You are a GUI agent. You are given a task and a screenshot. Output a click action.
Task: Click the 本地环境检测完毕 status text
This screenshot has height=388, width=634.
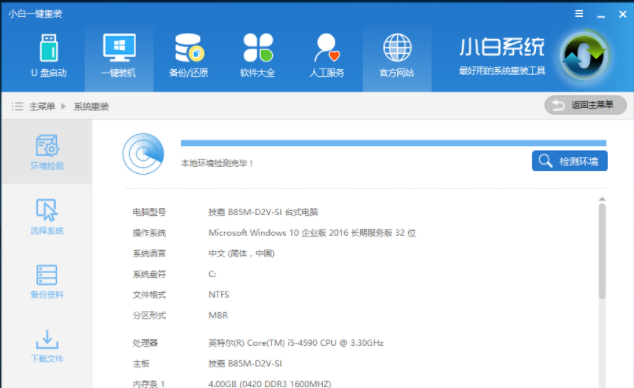(x=217, y=163)
